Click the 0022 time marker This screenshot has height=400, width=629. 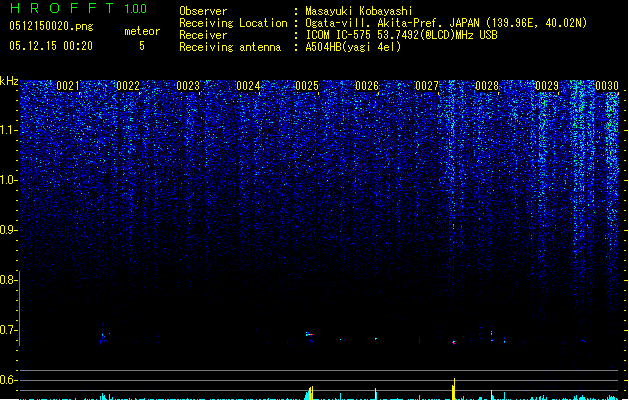[x=128, y=86]
